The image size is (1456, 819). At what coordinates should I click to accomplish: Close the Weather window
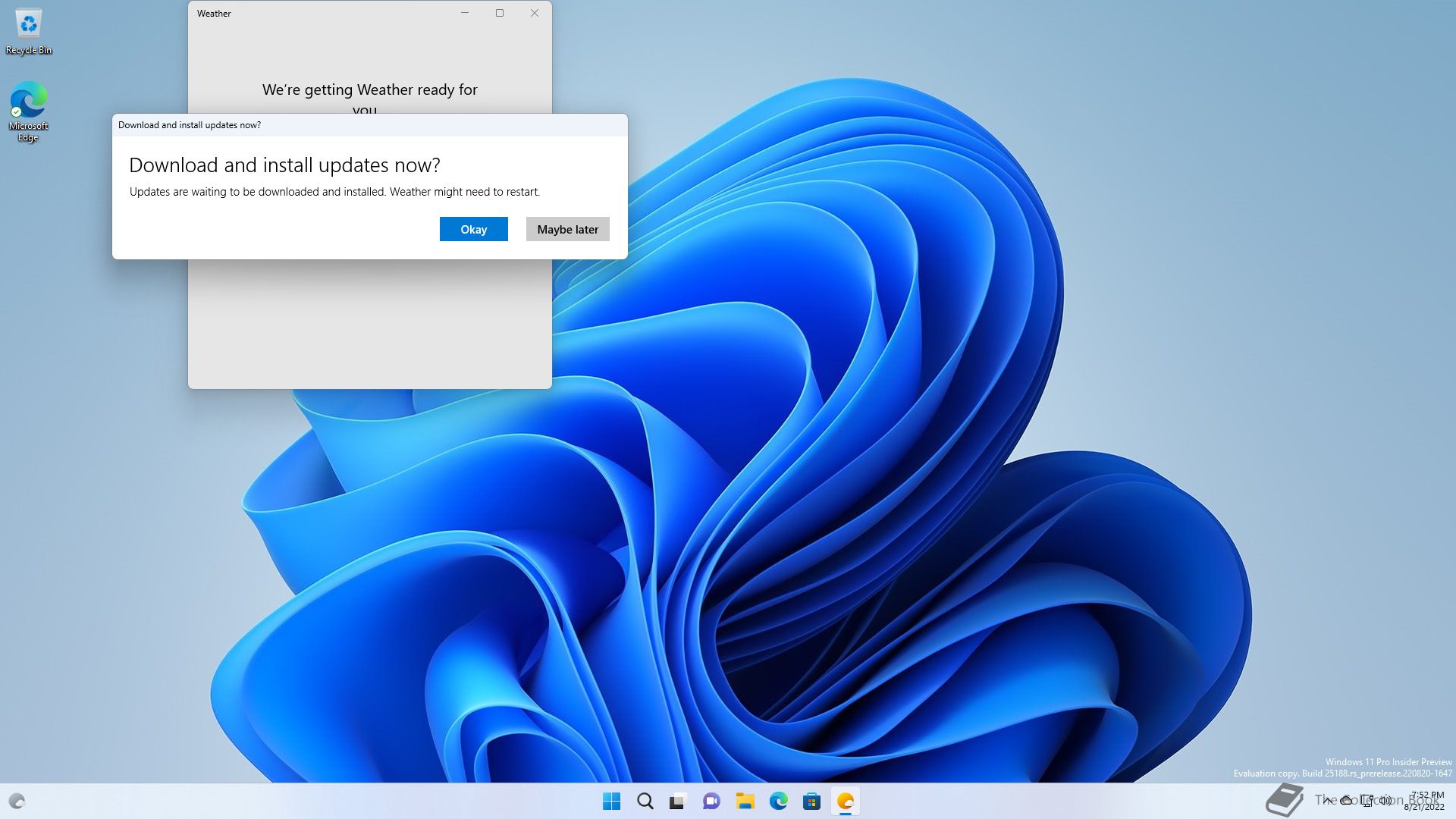pos(535,13)
